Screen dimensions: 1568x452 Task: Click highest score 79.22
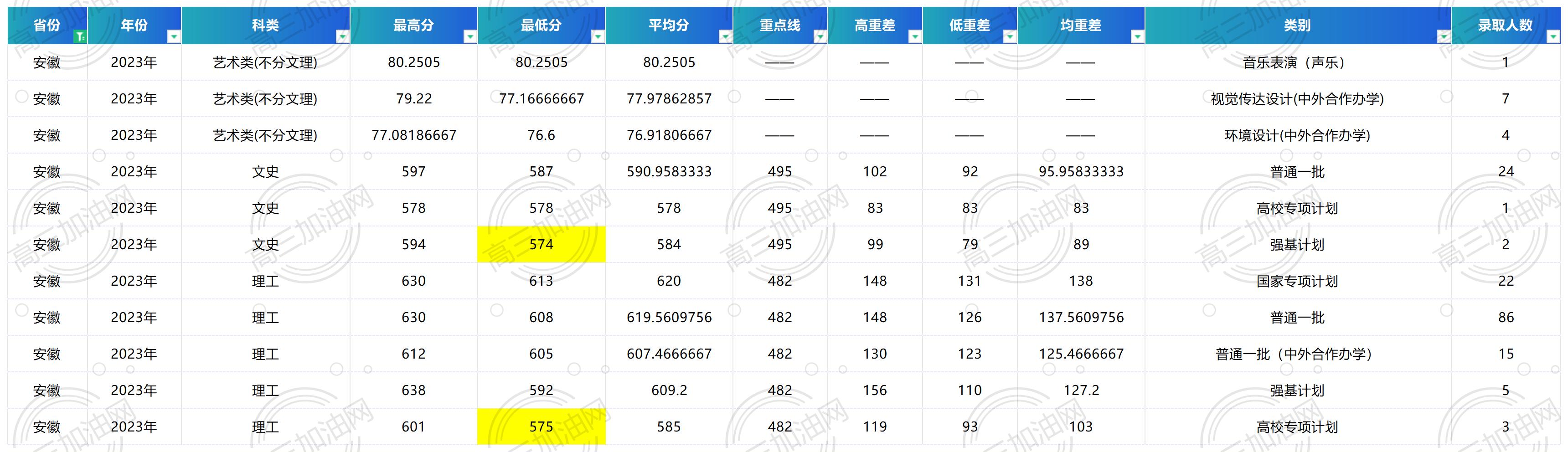coord(414,98)
